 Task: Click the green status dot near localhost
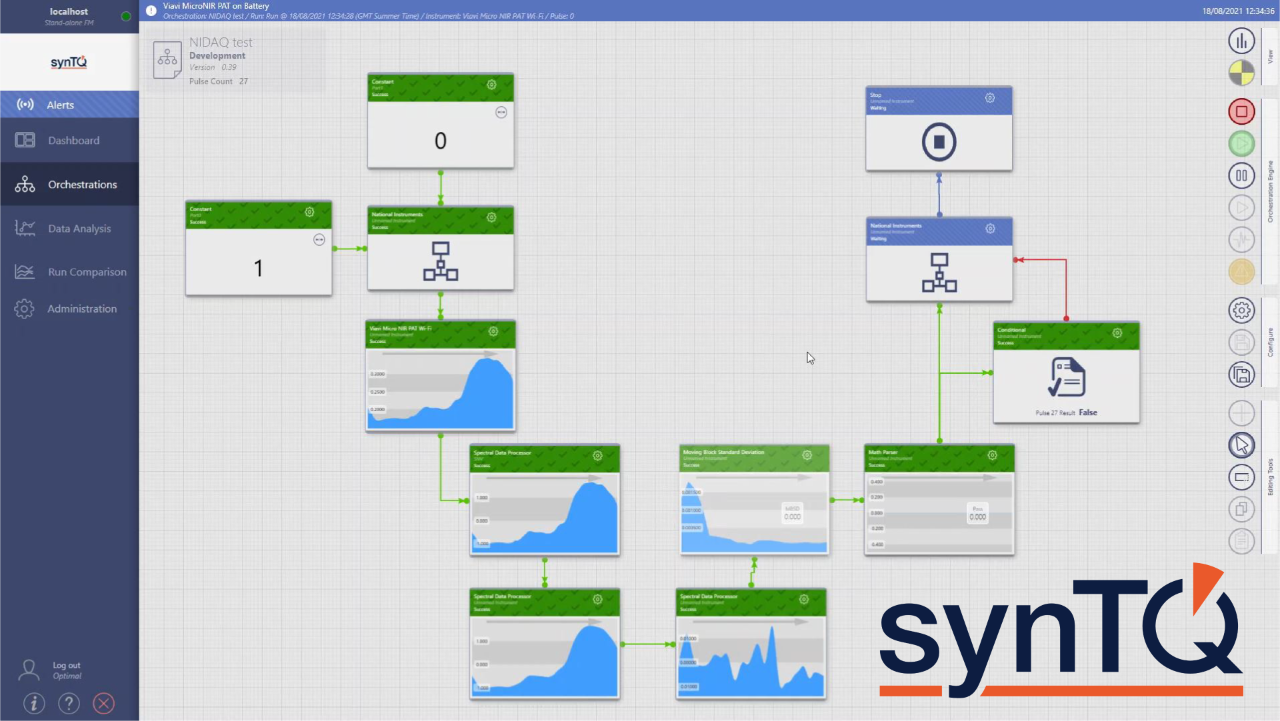pos(125,16)
